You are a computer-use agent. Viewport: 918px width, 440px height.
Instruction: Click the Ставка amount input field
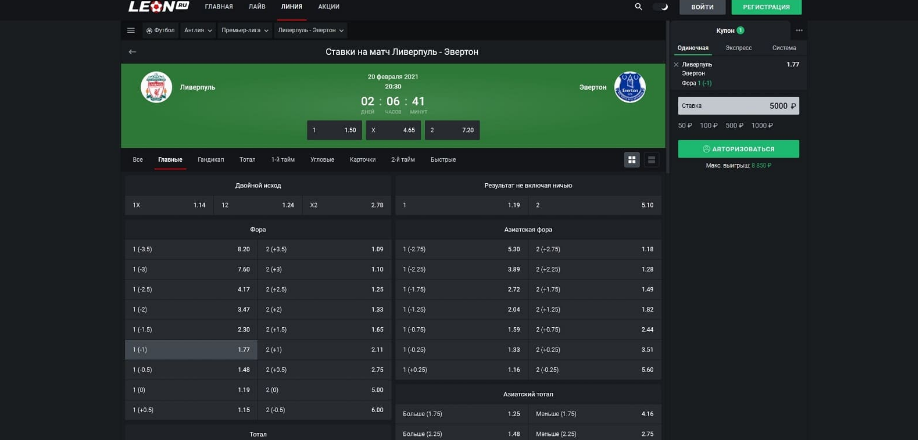[738, 105]
